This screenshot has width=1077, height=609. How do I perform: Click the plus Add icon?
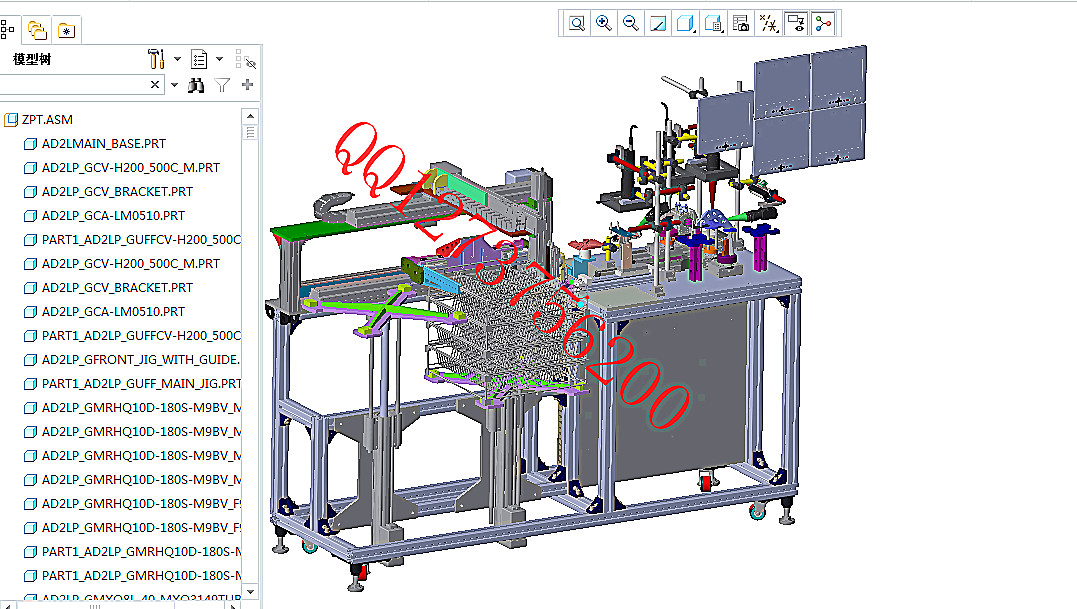coord(247,84)
